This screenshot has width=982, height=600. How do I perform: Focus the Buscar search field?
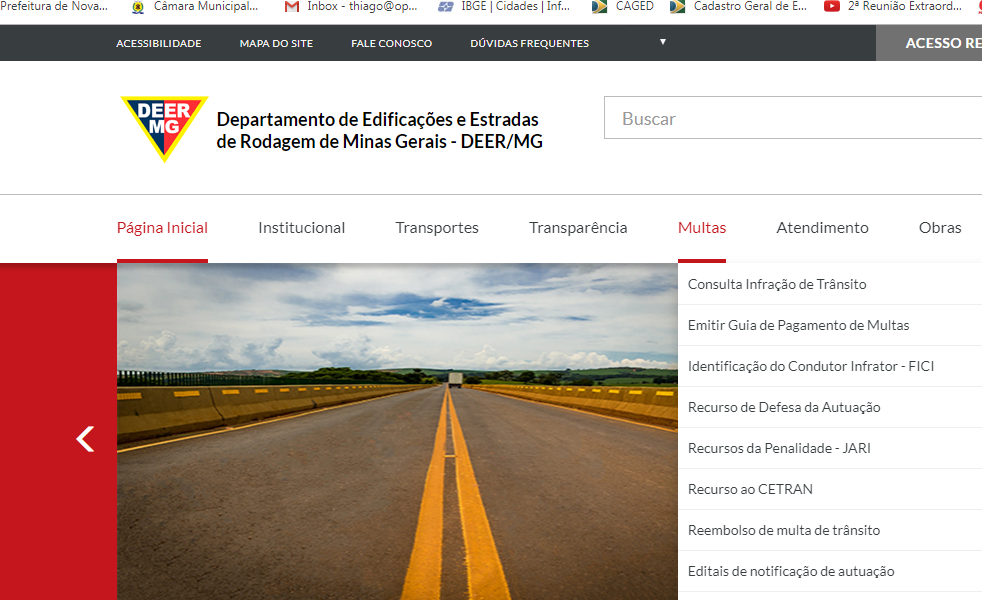(x=793, y=118)
